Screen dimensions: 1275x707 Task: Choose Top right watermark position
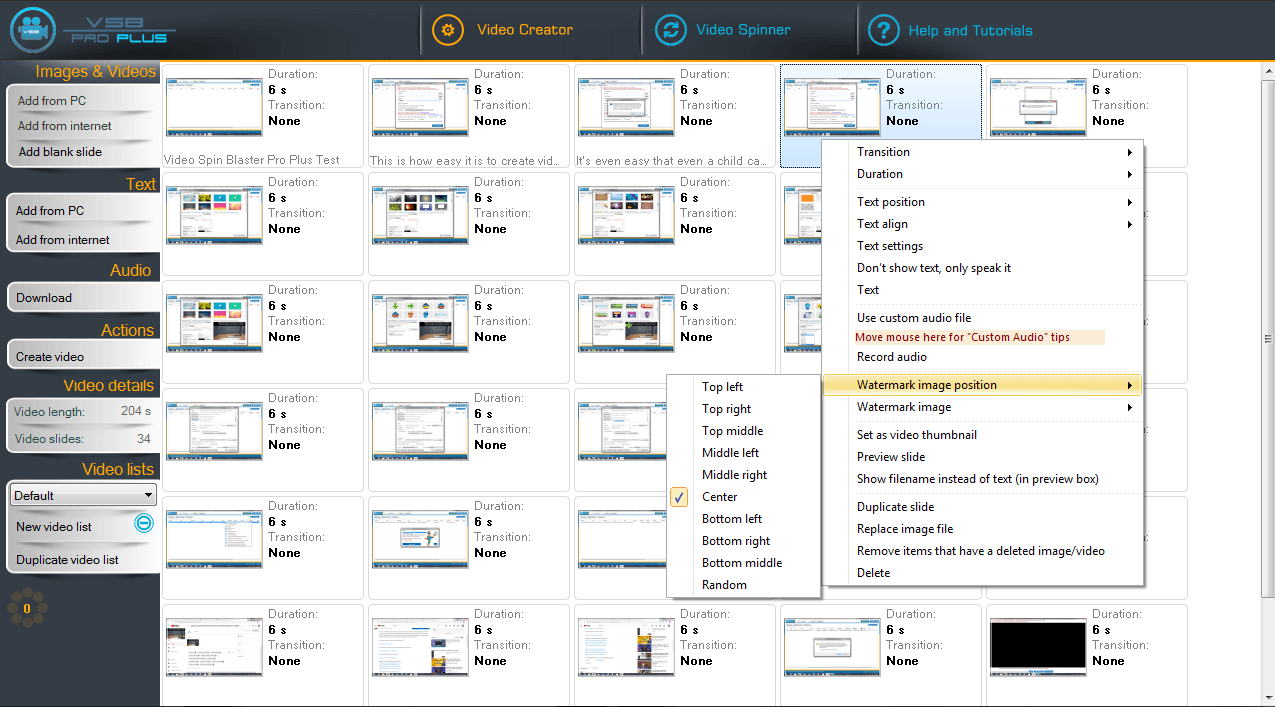[x=743, y=409]
